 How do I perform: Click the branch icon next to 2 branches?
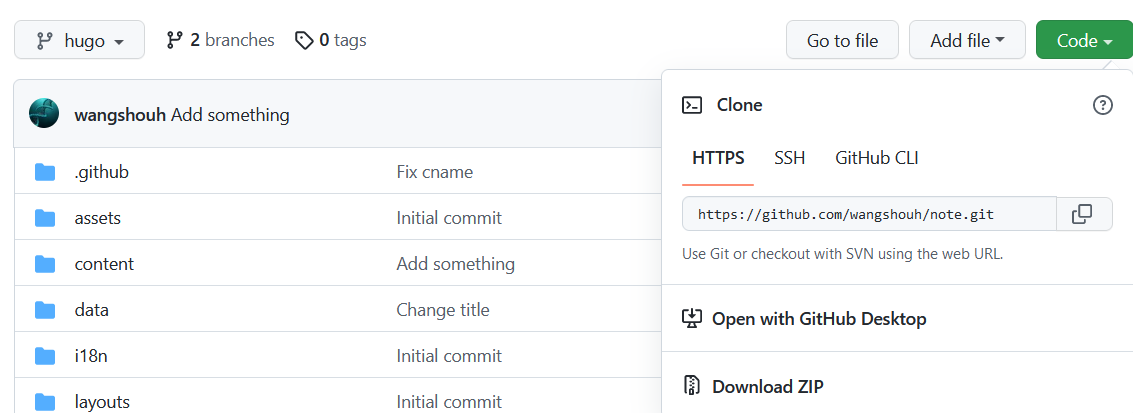[x=174, y=40]
